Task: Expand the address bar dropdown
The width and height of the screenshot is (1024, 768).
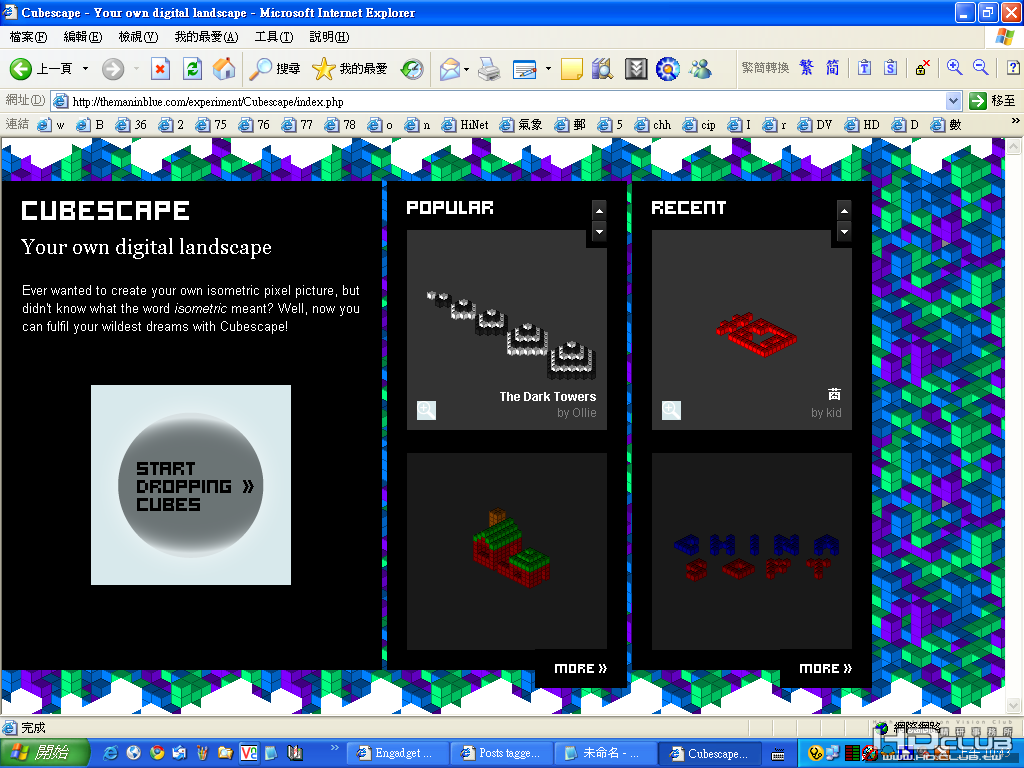Action: [953, 101]
